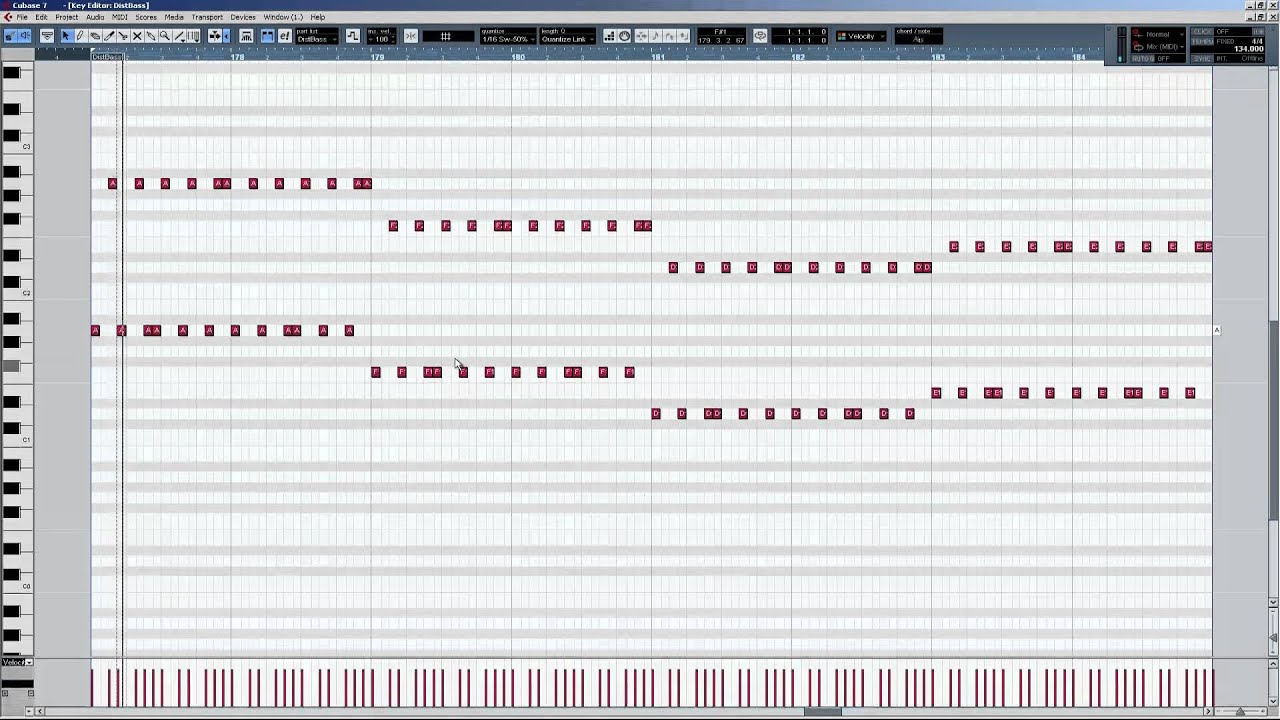Toggle the Independent Track Loop icon
The width and height of the screenshot is (1280, 720).
(760, 36)
